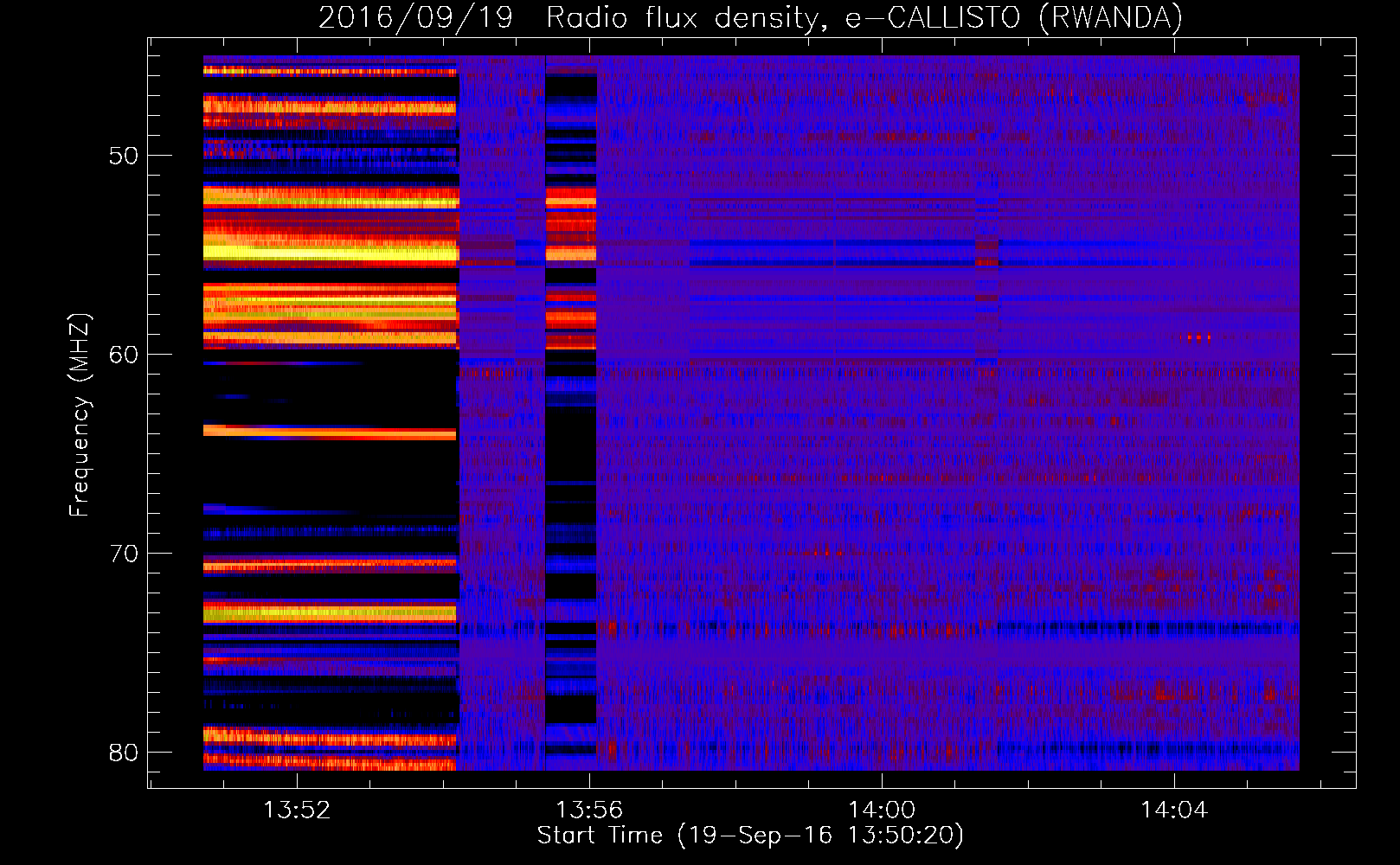Click the 14:00 time tick label
Viewport: 1400px width, 865px height.
(882, 811)
